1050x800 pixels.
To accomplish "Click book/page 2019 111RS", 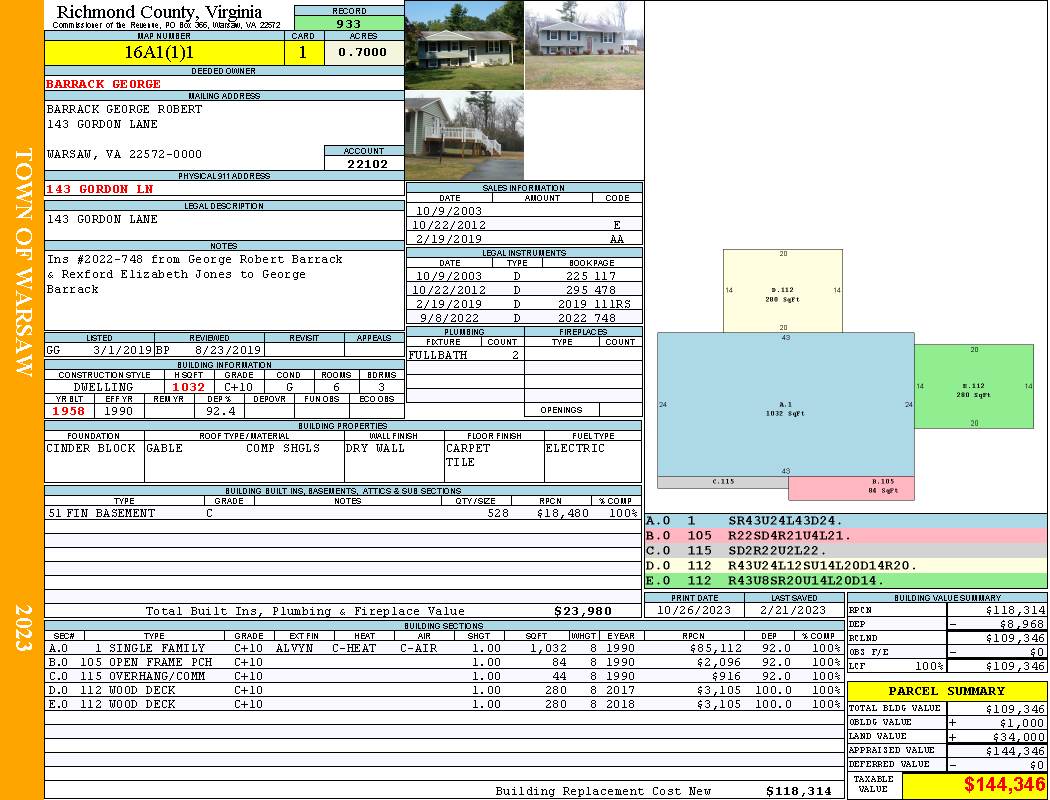I will (x=595, y=304).
